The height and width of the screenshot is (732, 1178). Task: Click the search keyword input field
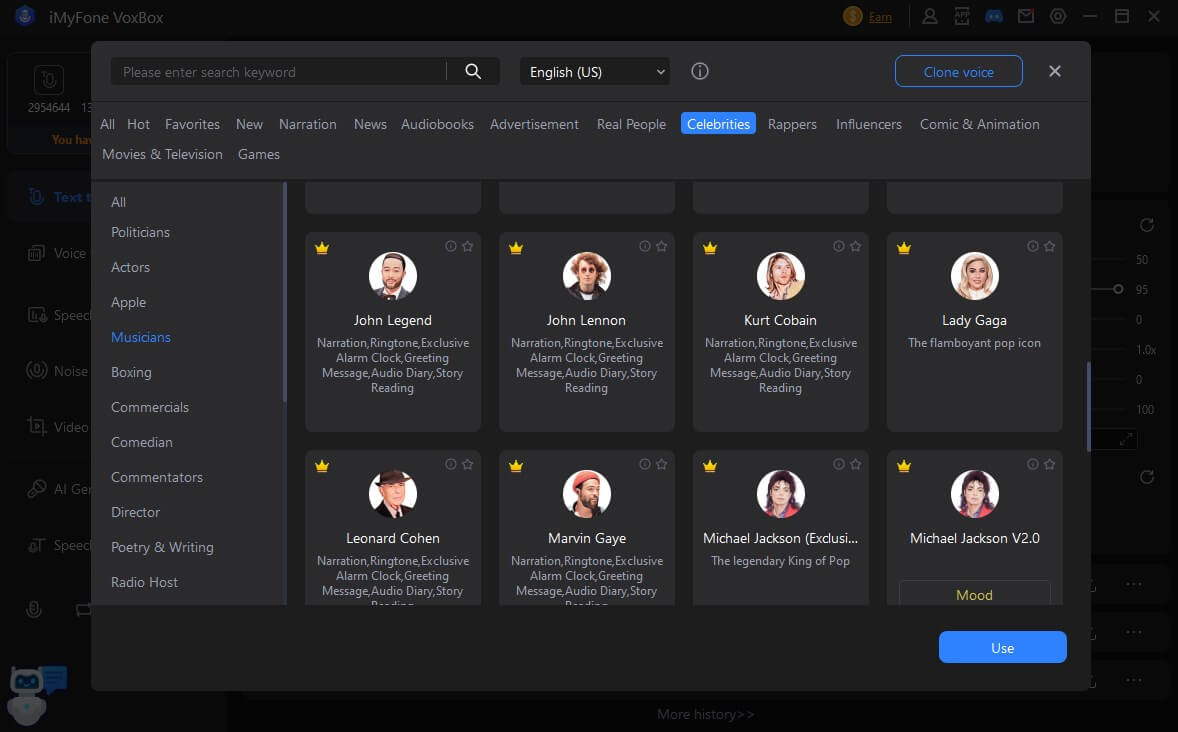point(278,71)
